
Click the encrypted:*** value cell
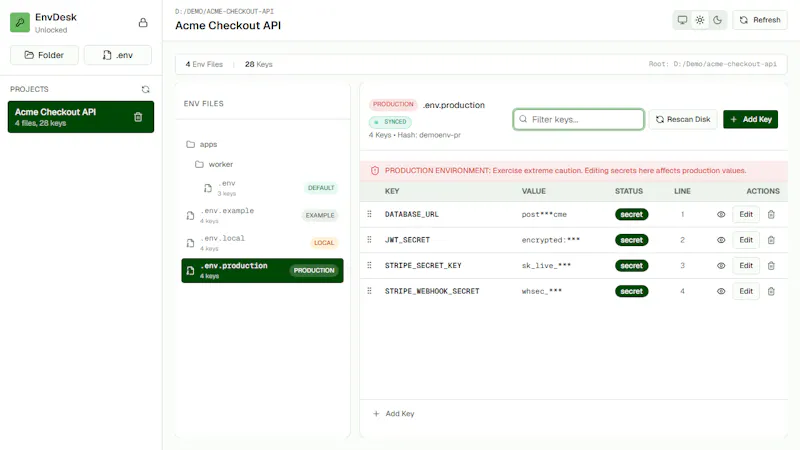point(551,240)
